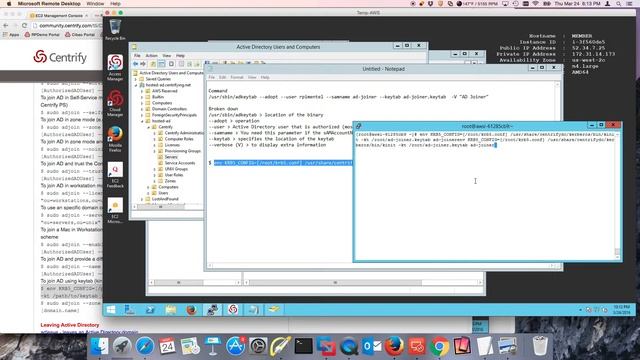Select Service Accounts folder in tree
The image size is (640, 360).
point(179,163)
